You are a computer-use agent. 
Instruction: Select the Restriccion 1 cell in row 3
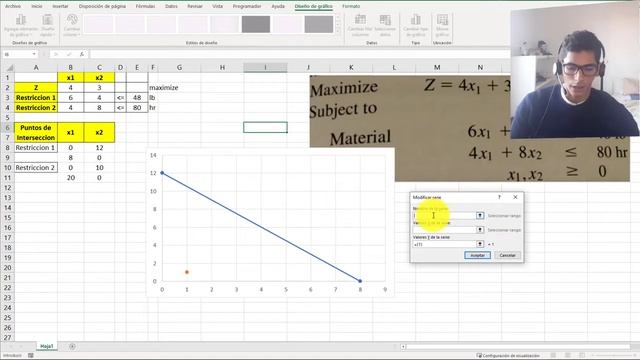[36, 98]
